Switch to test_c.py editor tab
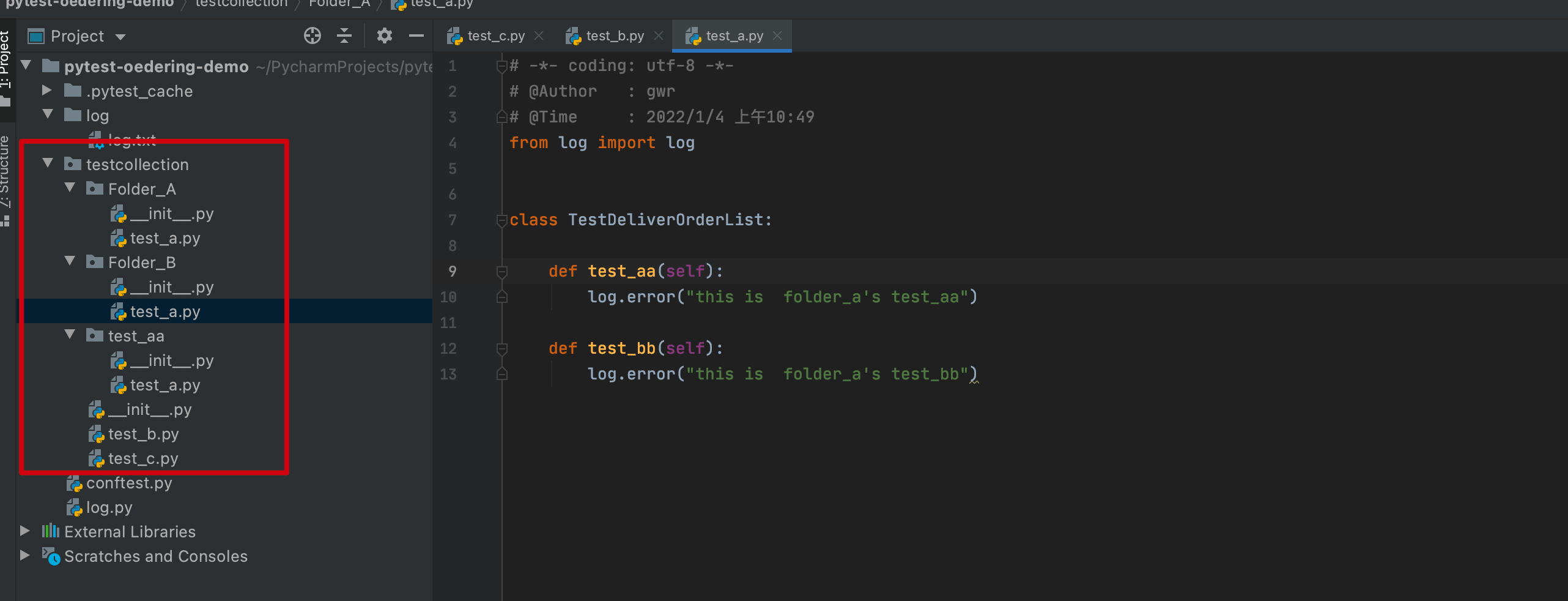The image size is (1568, 601). (x=495, y=36)
